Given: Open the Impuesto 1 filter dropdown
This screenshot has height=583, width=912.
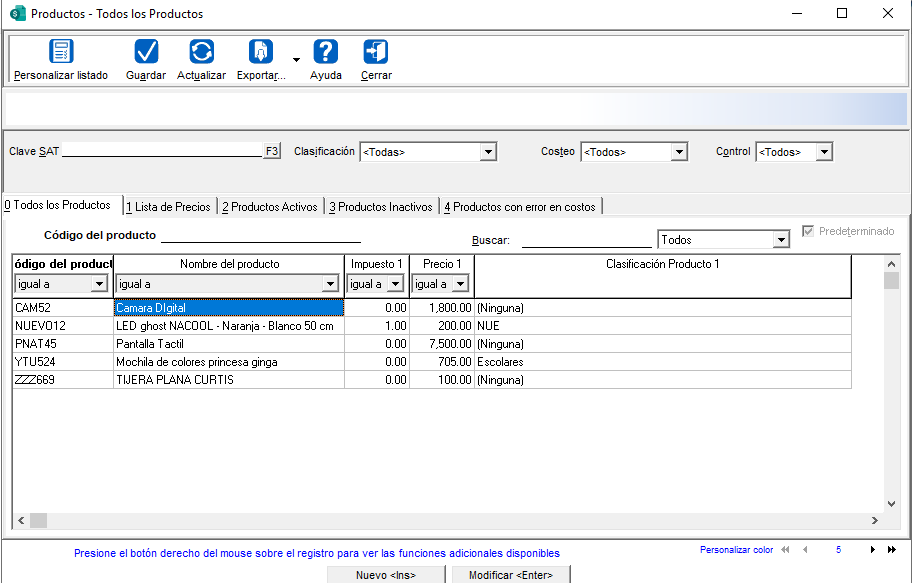Looking at the screenshot, I should click(395, 284).
